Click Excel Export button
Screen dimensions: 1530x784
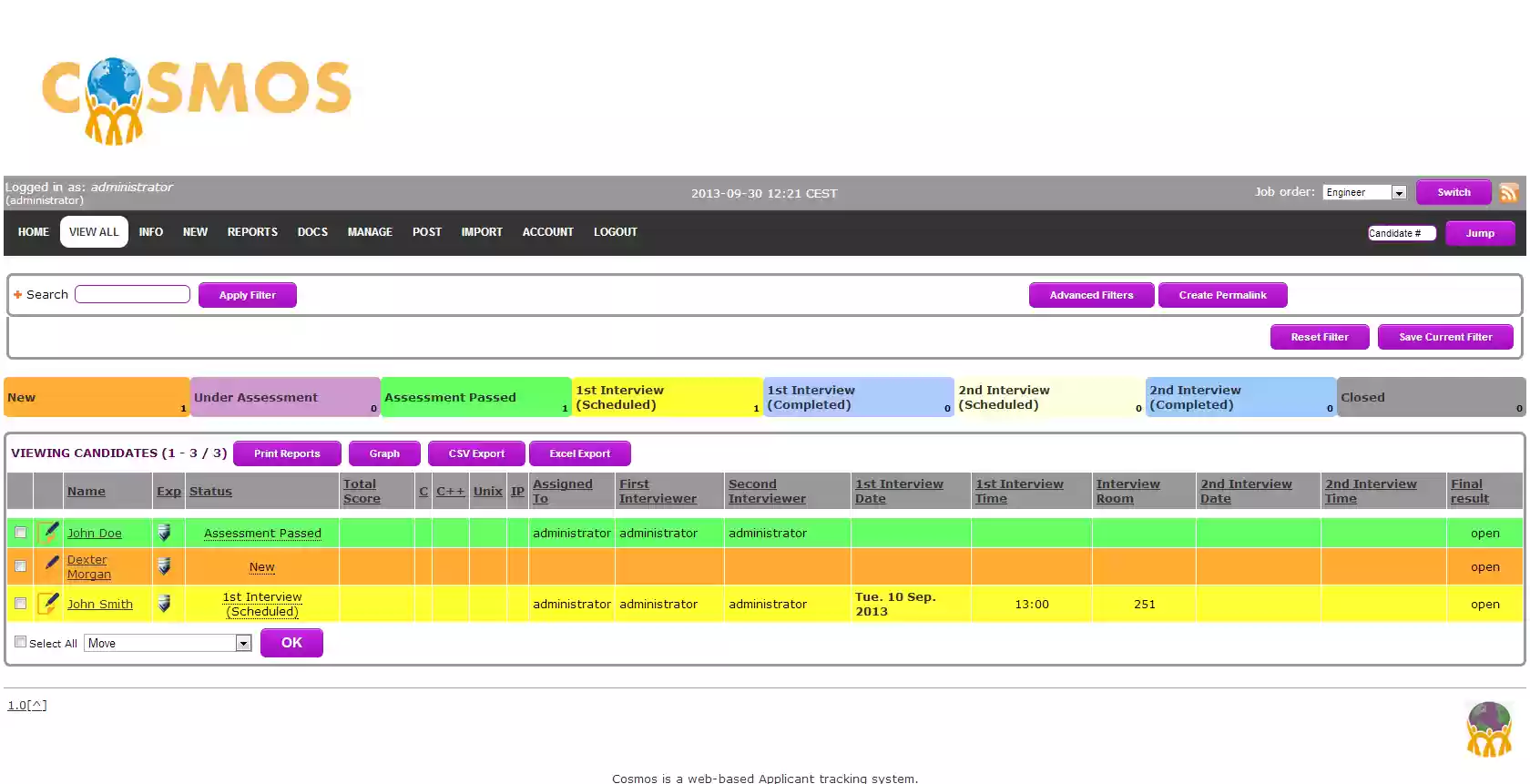click(x=580, y=453)
